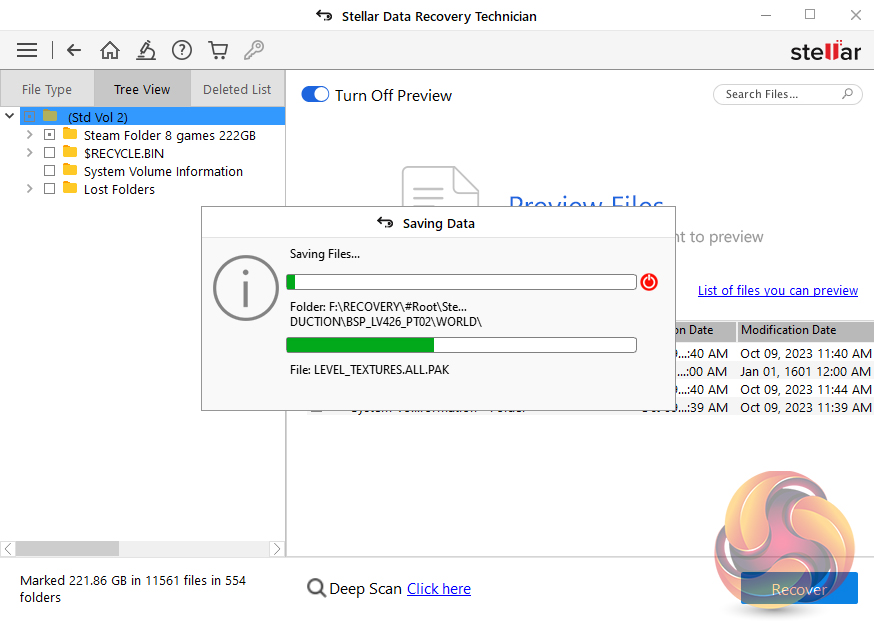Click the Oct 09, 2023 11:44 AM cell
874x621 pixels.
click(x=805, y=389)
